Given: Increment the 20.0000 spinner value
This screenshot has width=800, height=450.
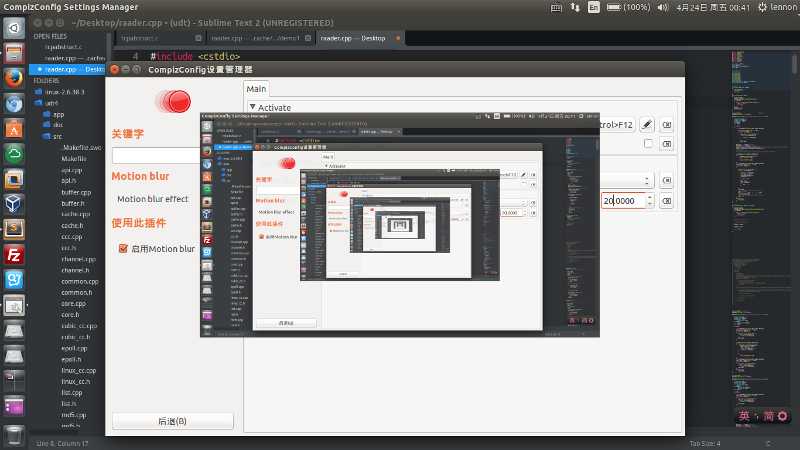Looking at the screenshot, I should click(x=649, y=197).
